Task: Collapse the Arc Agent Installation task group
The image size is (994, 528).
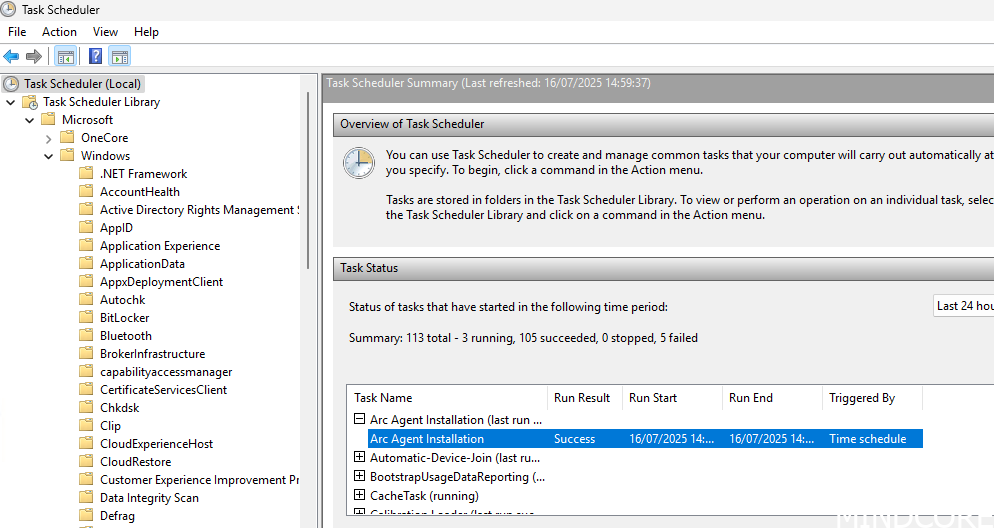Action: [x=360, y=420]
